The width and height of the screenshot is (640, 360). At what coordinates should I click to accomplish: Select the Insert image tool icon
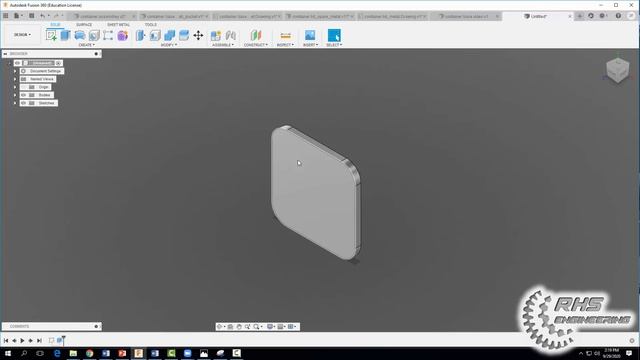coord(310,36)
